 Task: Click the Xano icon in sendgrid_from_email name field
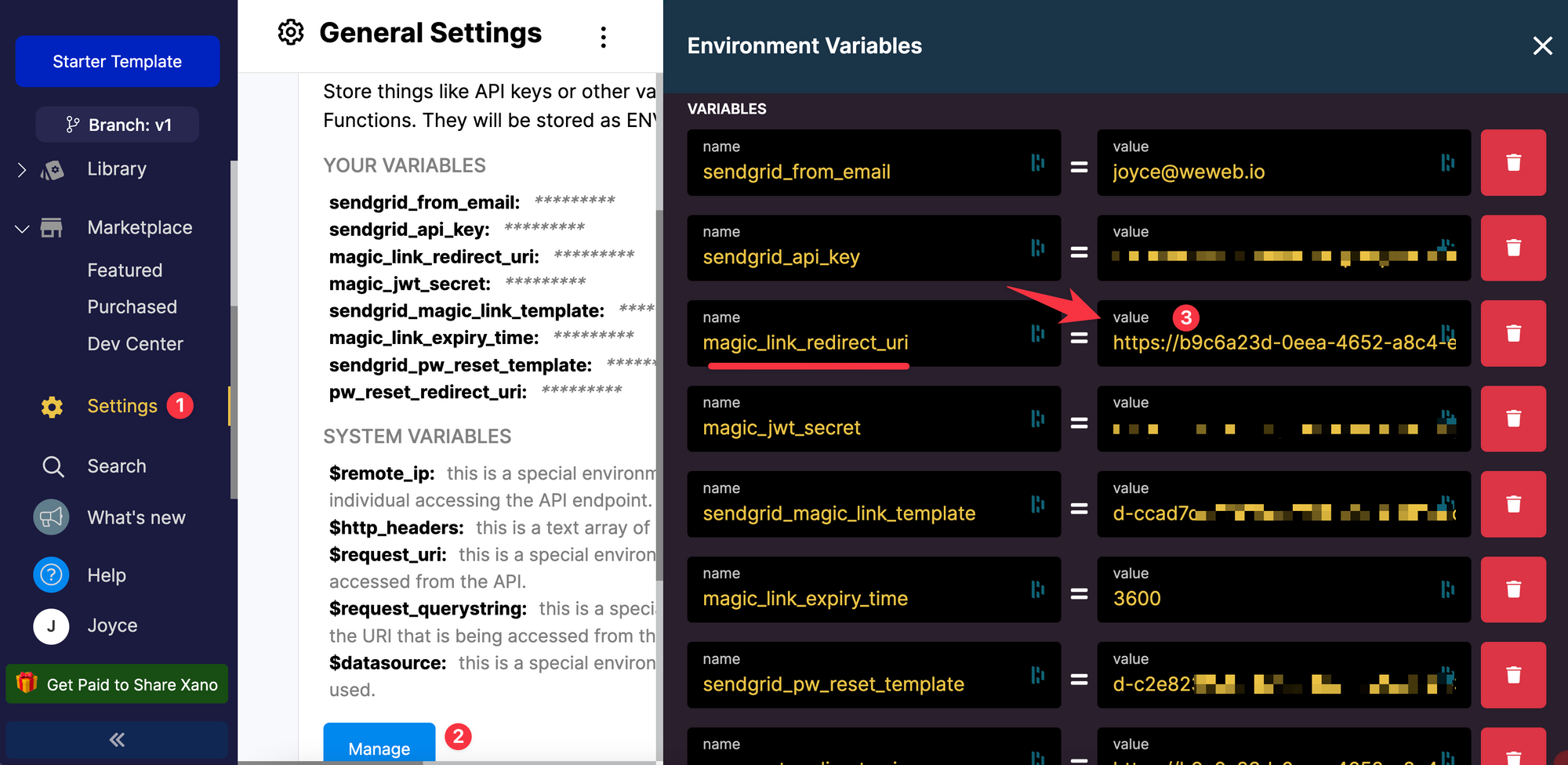[x=1037, y=162]
